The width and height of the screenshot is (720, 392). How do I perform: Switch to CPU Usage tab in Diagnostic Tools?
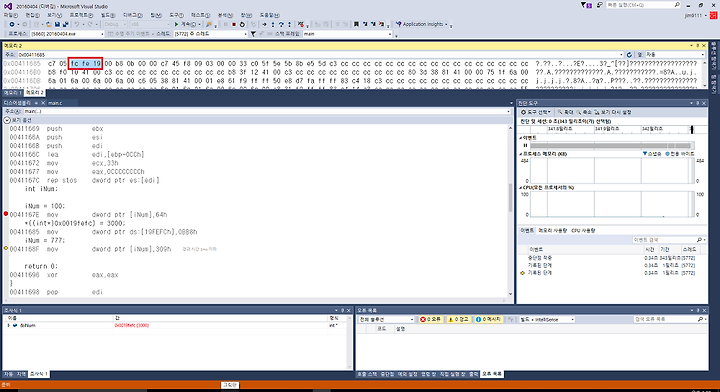tap(583, 230)
